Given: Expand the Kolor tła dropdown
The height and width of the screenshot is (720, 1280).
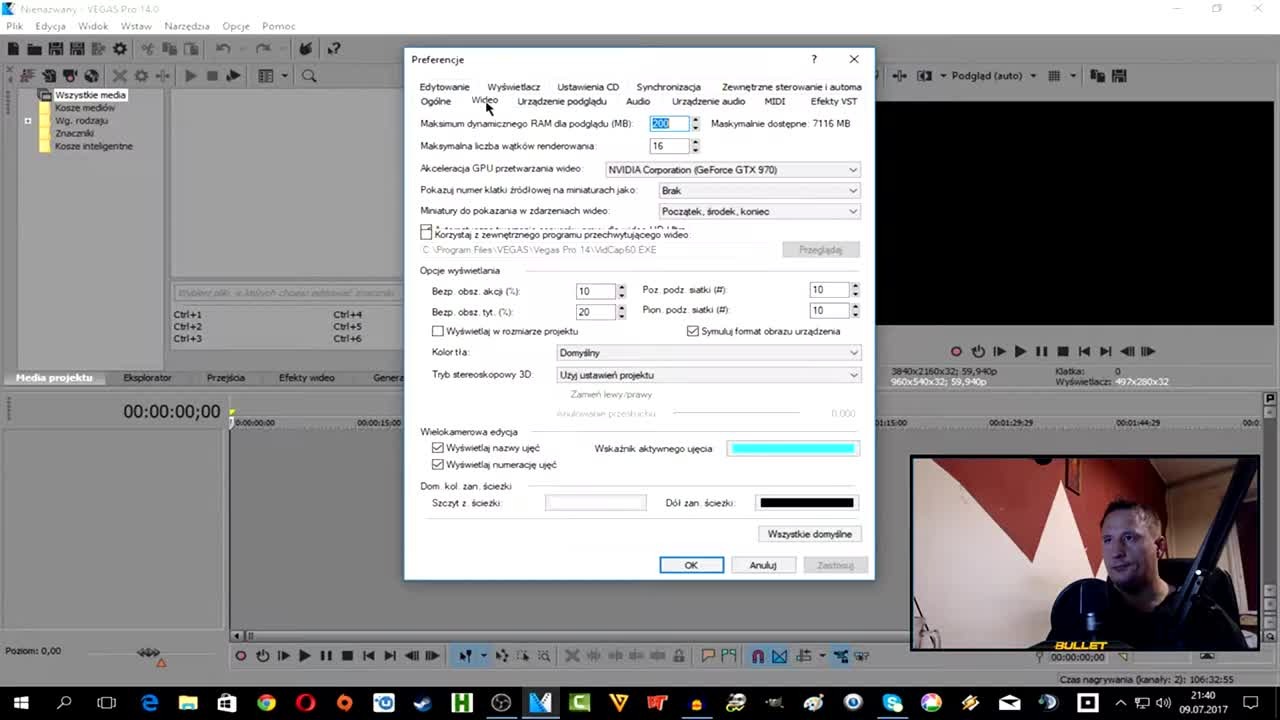Looking at the screenshot, I should coord(708,353).
